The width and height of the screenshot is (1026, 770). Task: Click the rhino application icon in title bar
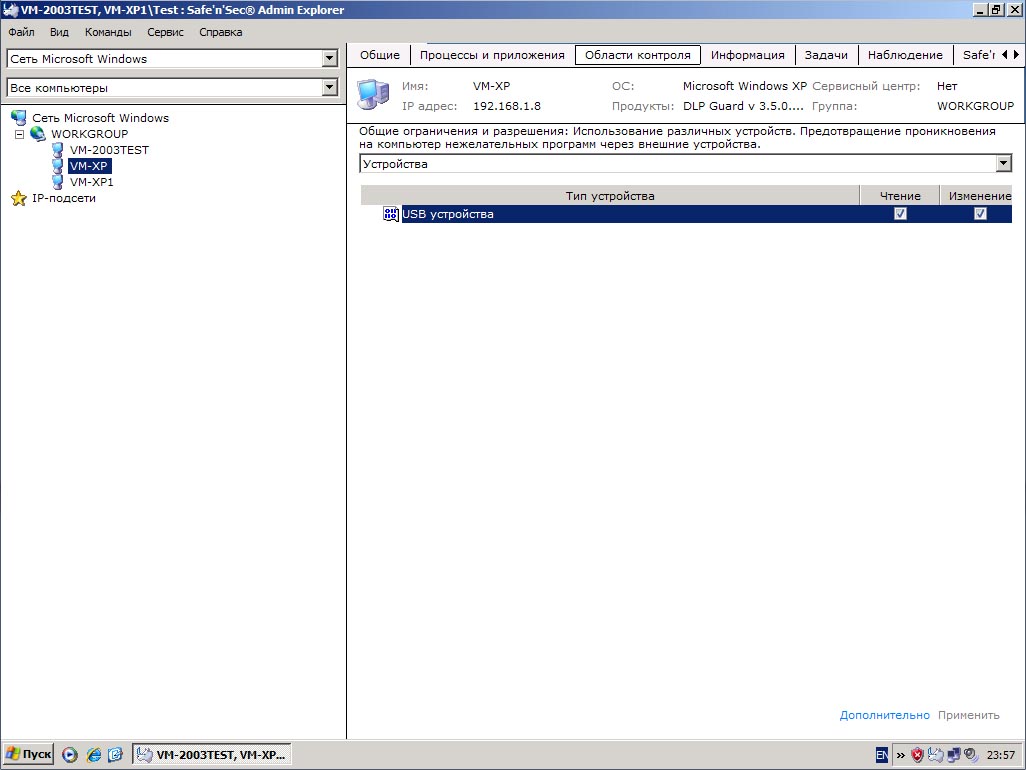coord(10,10)
